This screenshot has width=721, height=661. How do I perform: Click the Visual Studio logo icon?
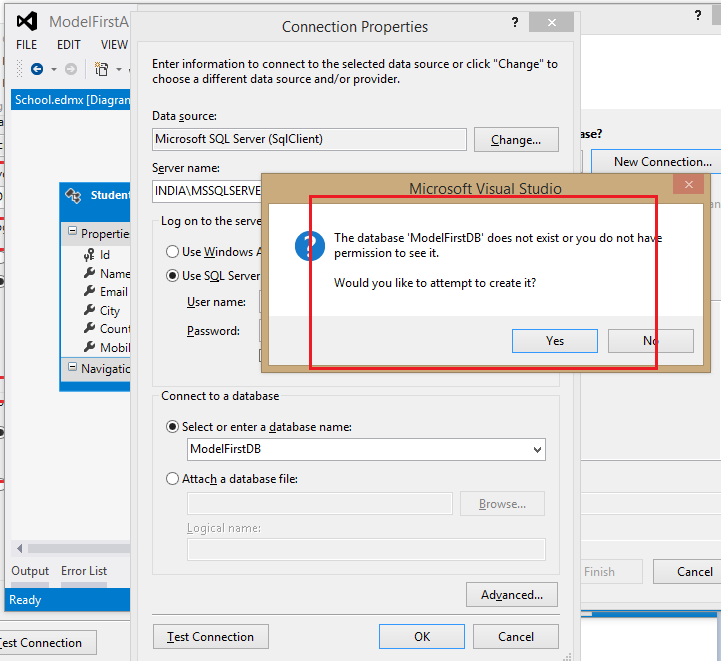point(27,21)
